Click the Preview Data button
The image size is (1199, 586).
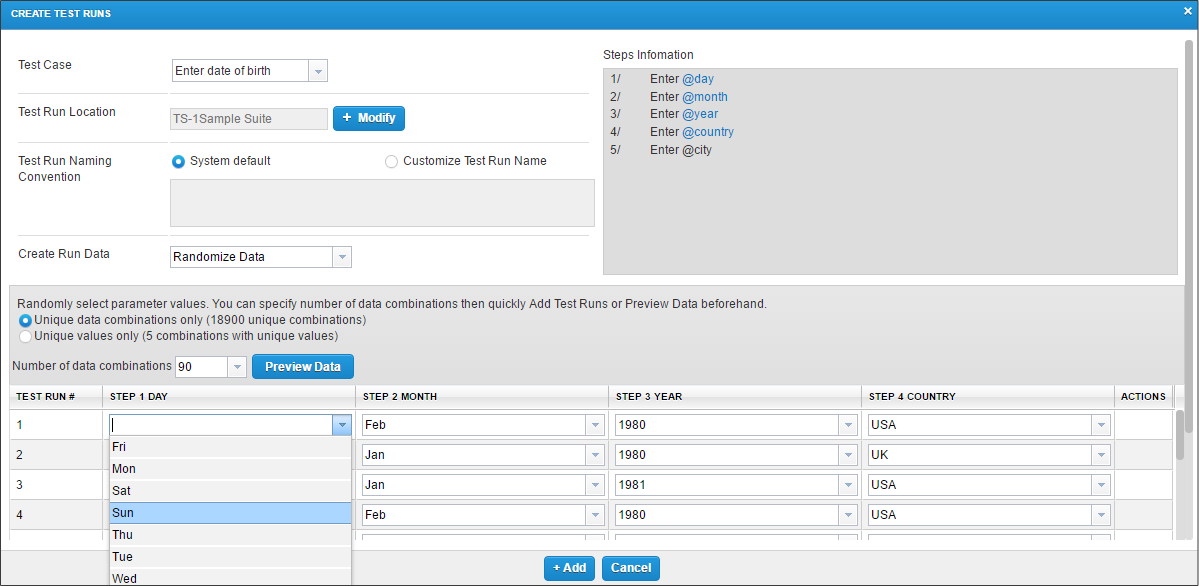pos(302,367)
